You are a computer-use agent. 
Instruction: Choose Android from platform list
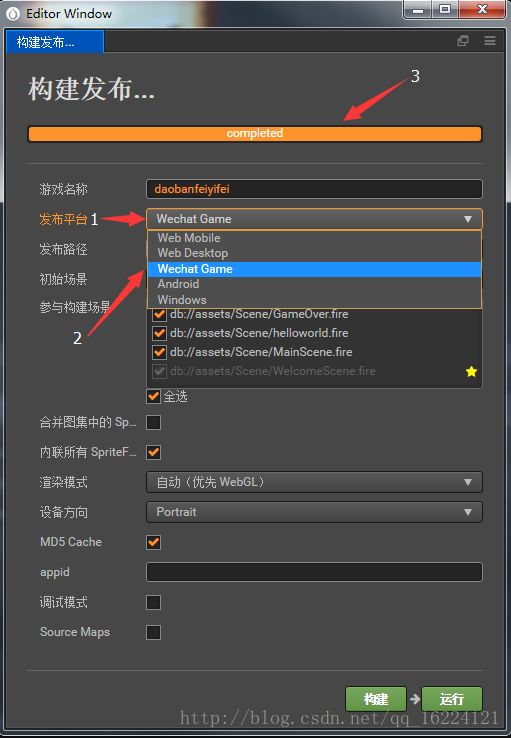pos(314,284)
